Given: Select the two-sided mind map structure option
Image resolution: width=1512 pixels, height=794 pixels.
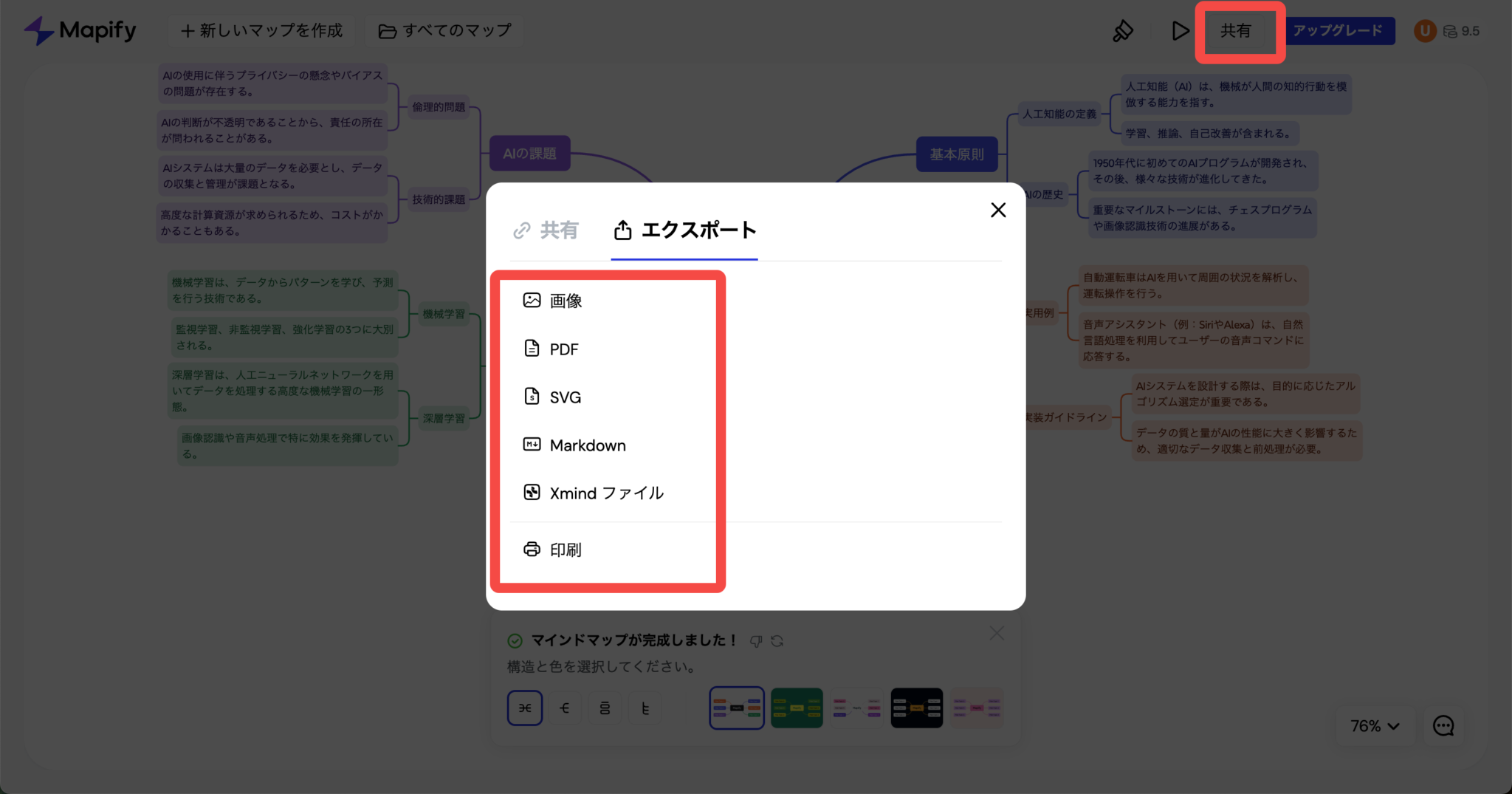Looking at the screenshot, I should click(525, 708).
